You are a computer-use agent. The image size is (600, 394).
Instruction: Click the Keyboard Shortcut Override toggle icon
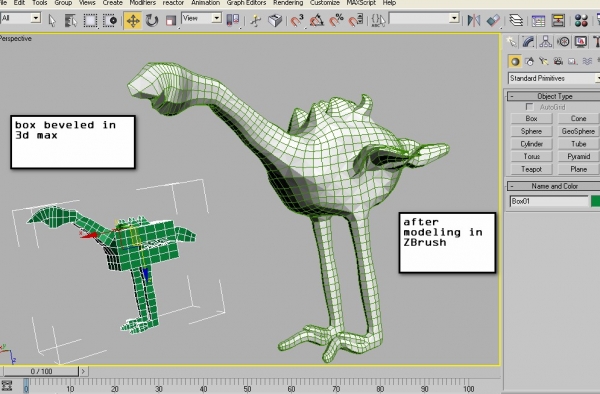[x=275, y=20]
